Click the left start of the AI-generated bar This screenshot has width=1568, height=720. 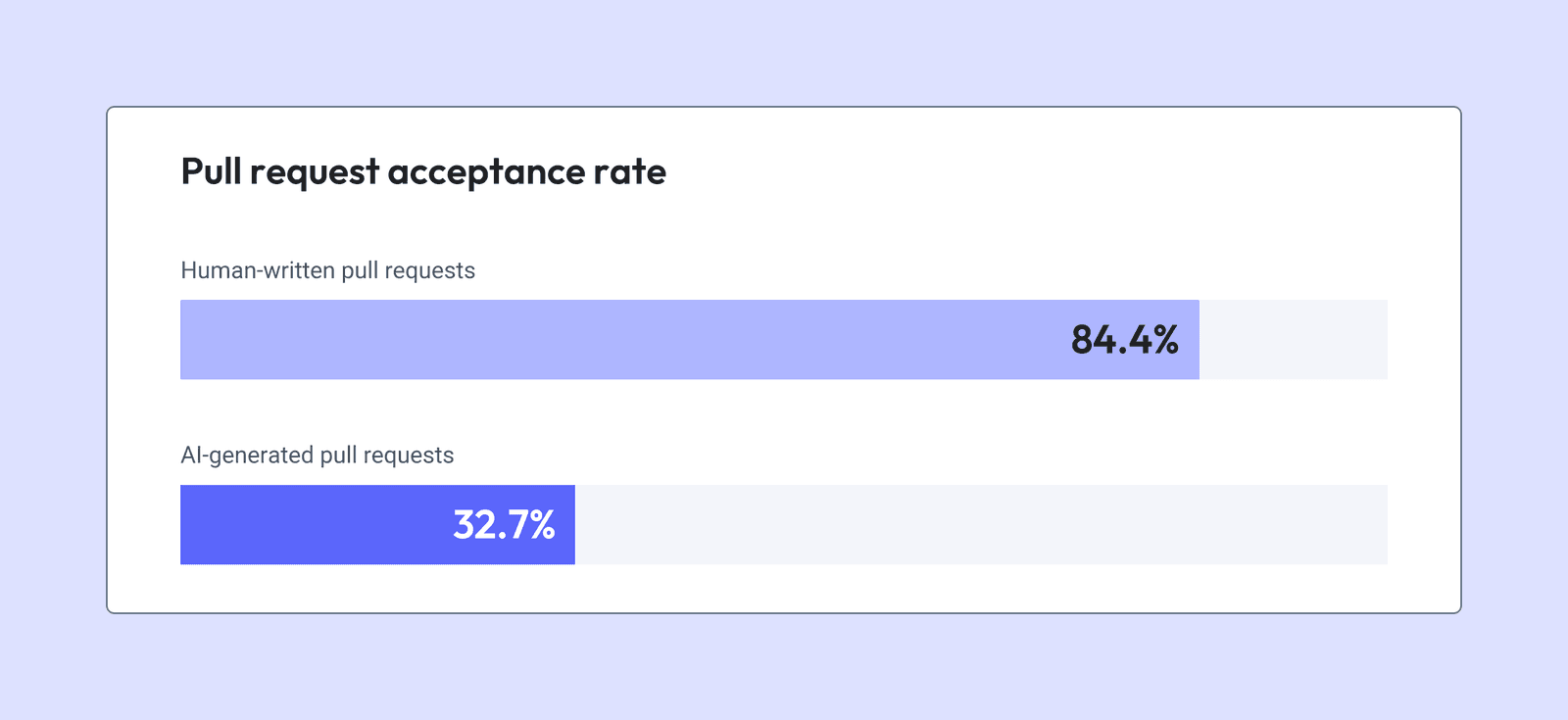186,525
